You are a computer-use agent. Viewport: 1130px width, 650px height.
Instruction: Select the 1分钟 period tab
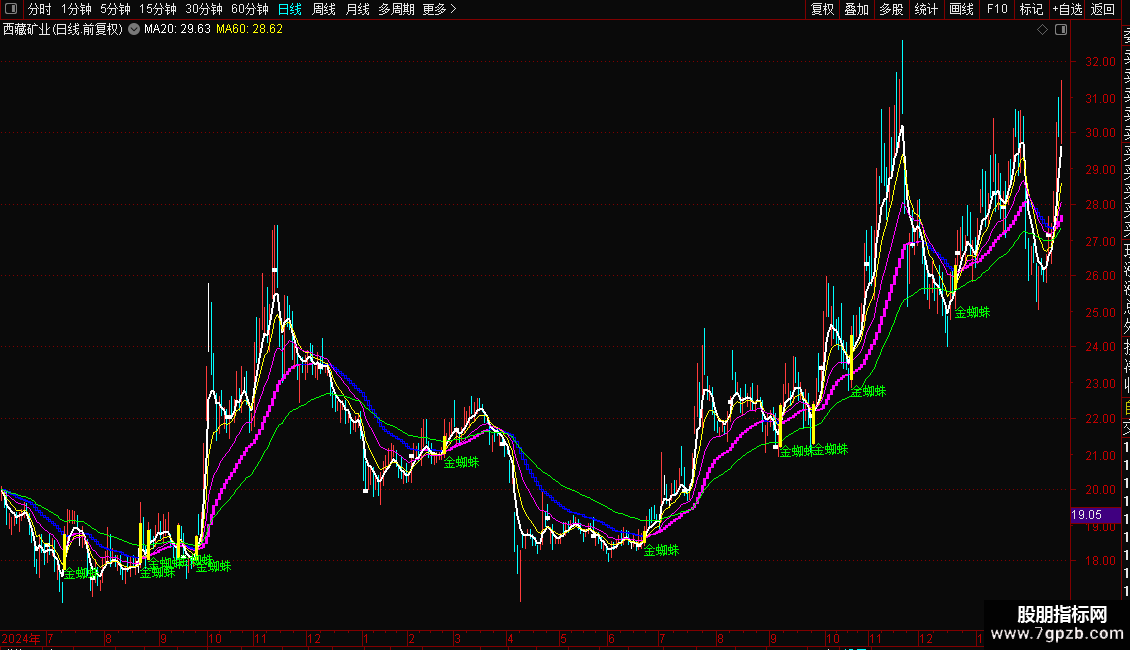(76, 9)
